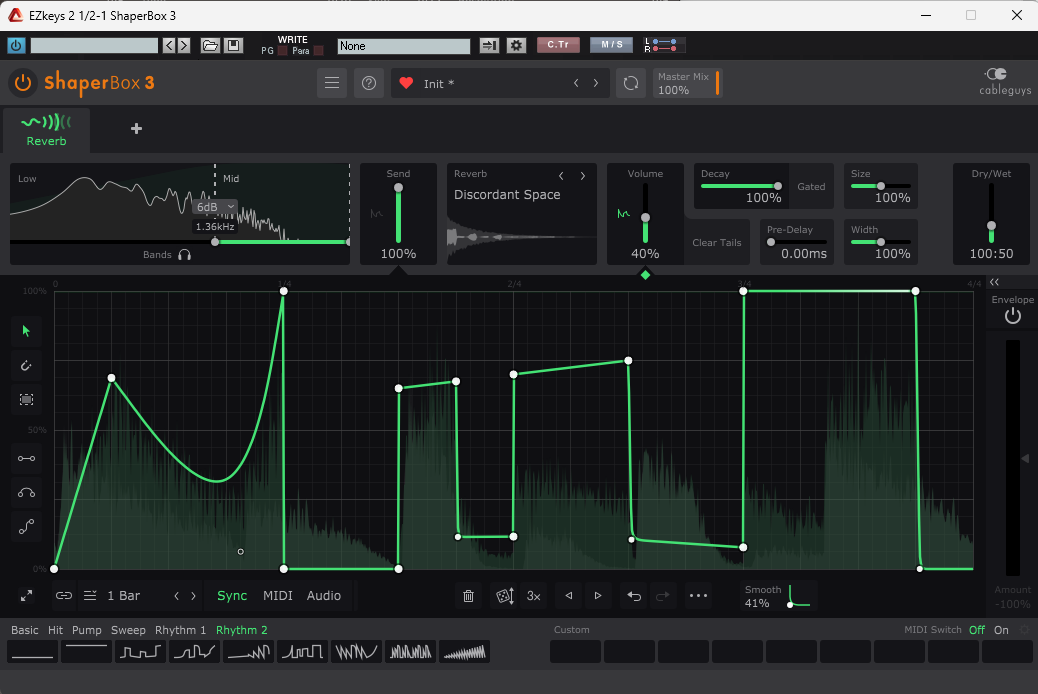This screenshot has height=694, width=1038.
Task: Click the Clear Tails button
Action: coord(717,242)
